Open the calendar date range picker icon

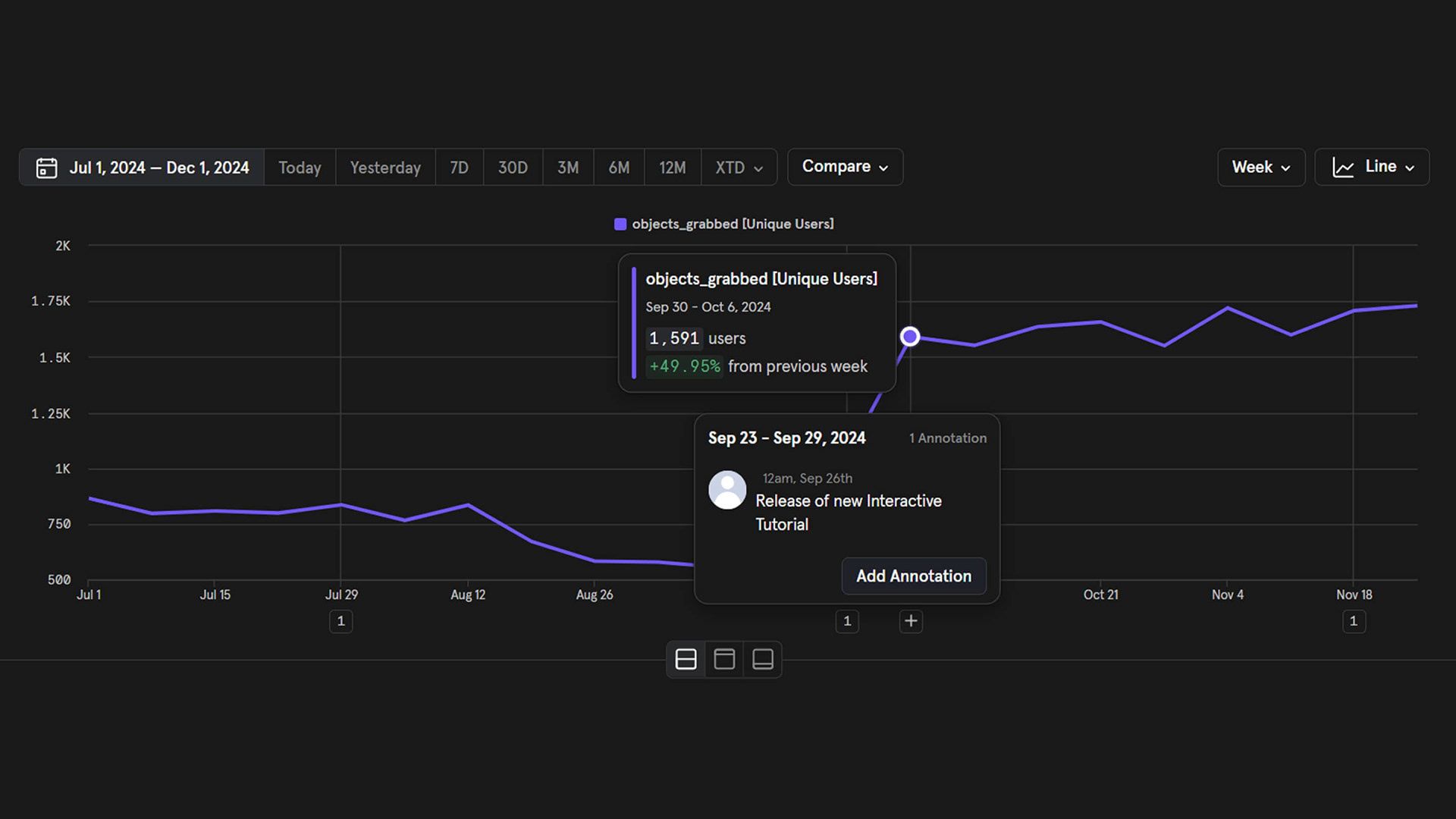point(46,168)
